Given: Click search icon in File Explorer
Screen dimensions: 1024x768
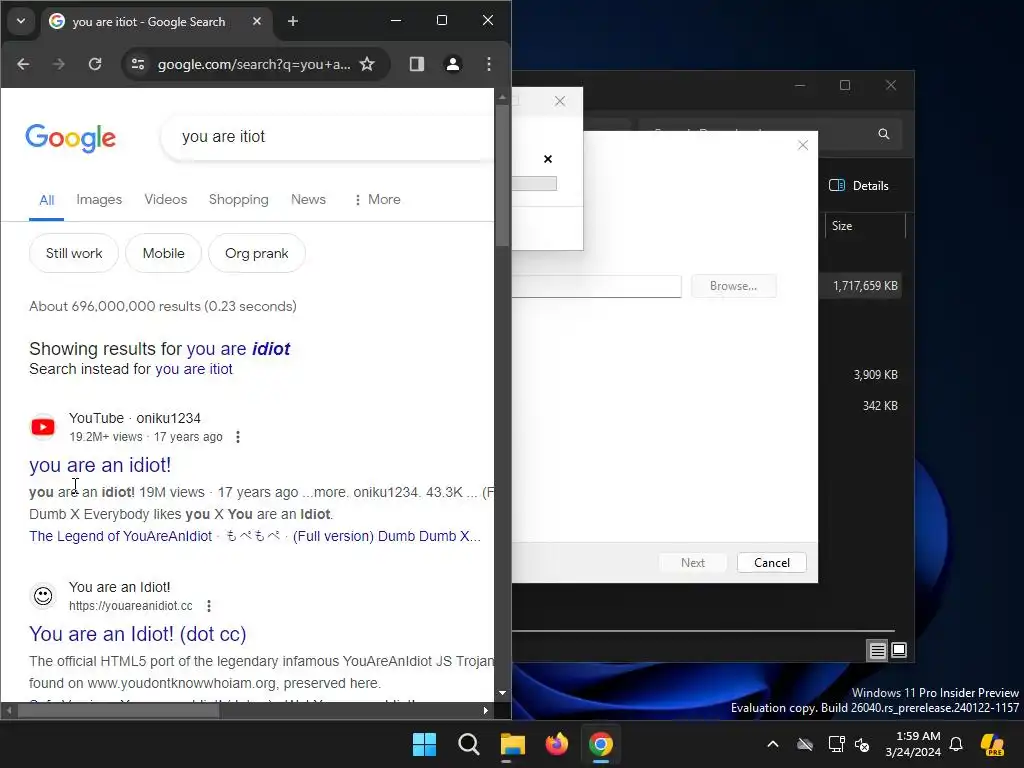Looking at the screenshot, I should (x=884, y=134).
